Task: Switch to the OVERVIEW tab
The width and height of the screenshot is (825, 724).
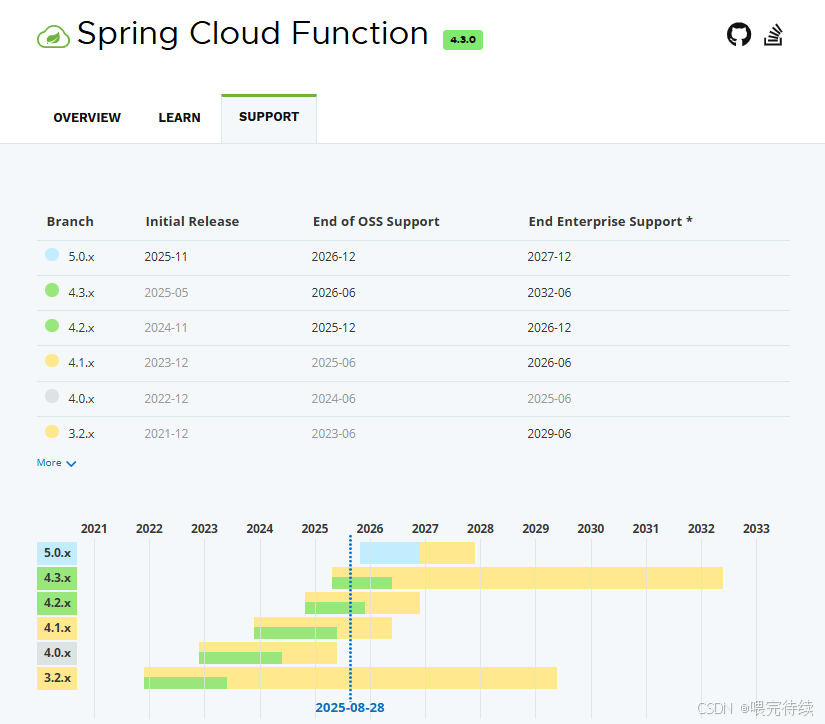Action: click(87, 117)
